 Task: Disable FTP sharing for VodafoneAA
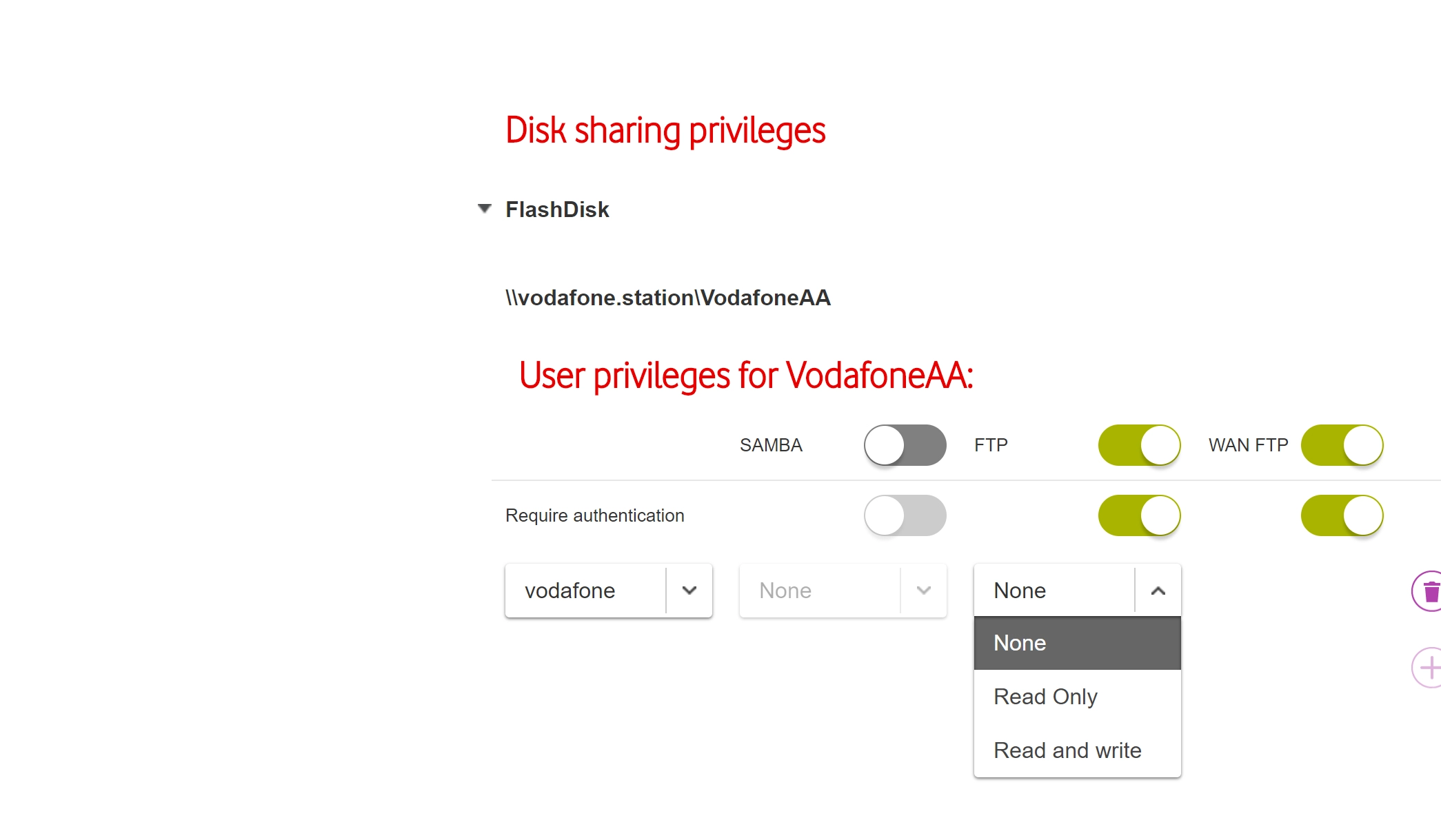[x=1139, y=445]
